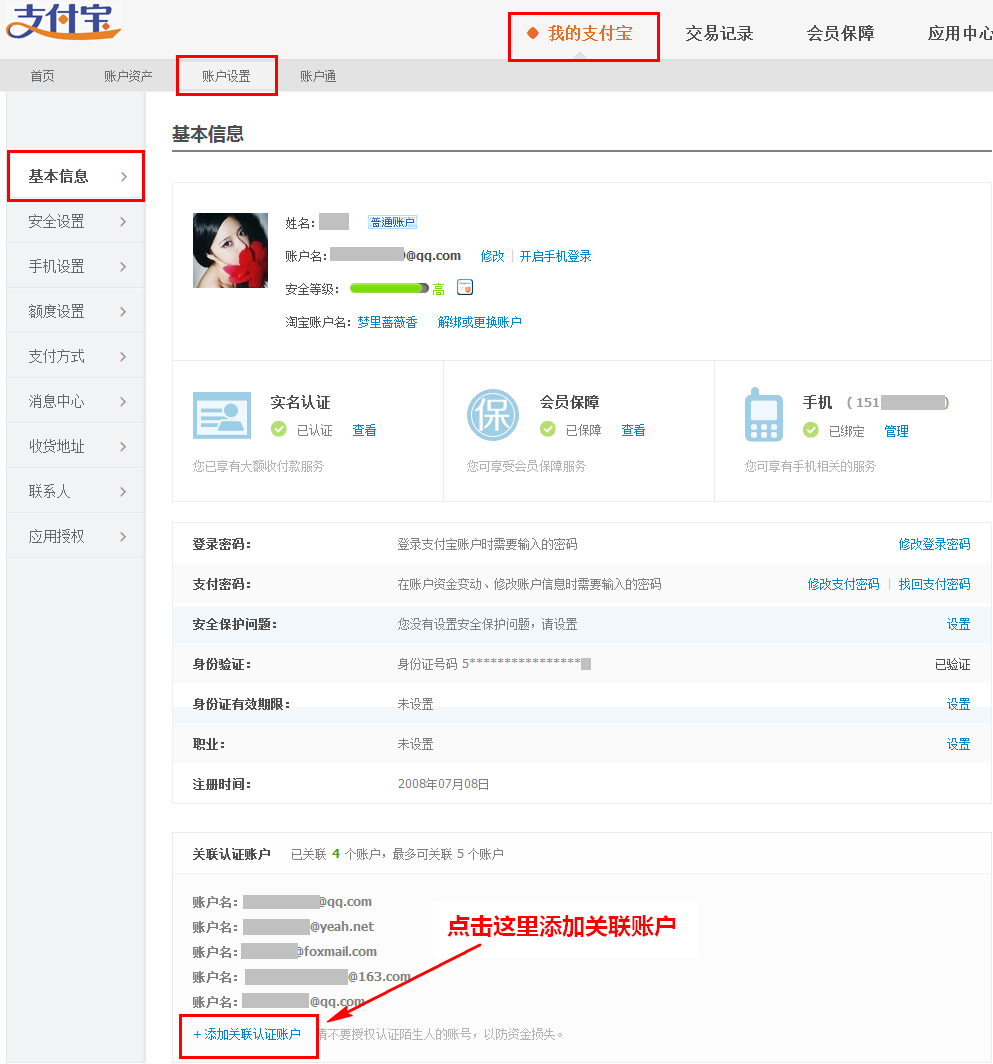Expand 额度设置 sidebar chevron
Viewport: 993px width, 1064px height.
(x=123, y=311)
